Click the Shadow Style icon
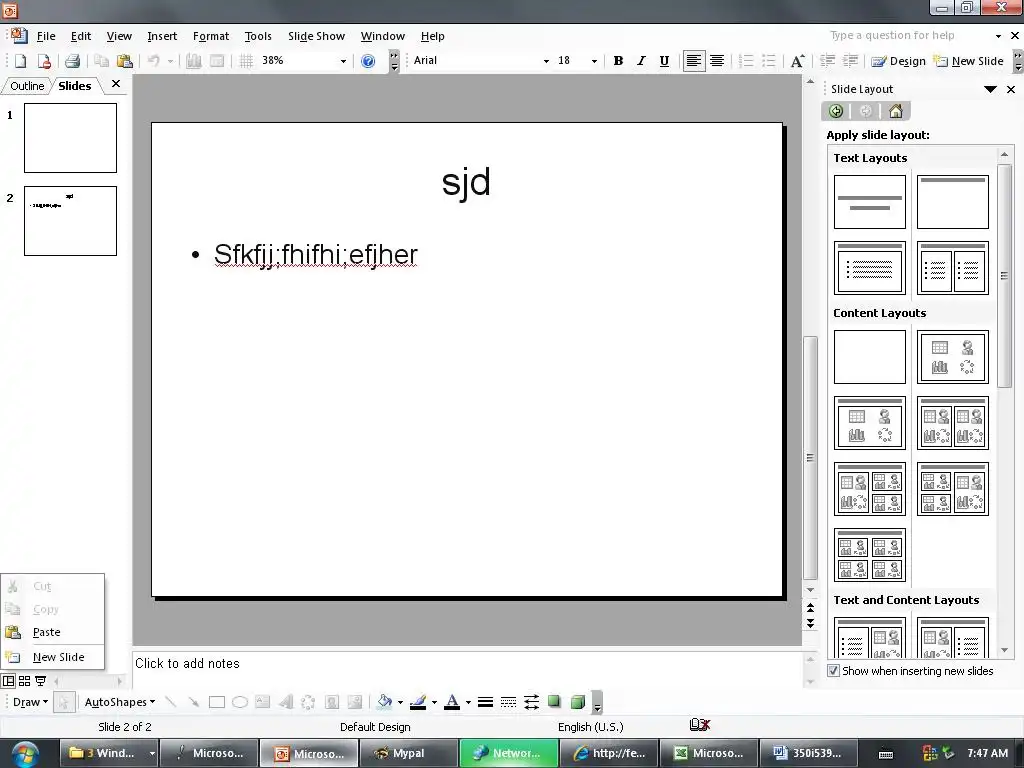Screen dimensions: 1024x768 [x=554, y=702]
